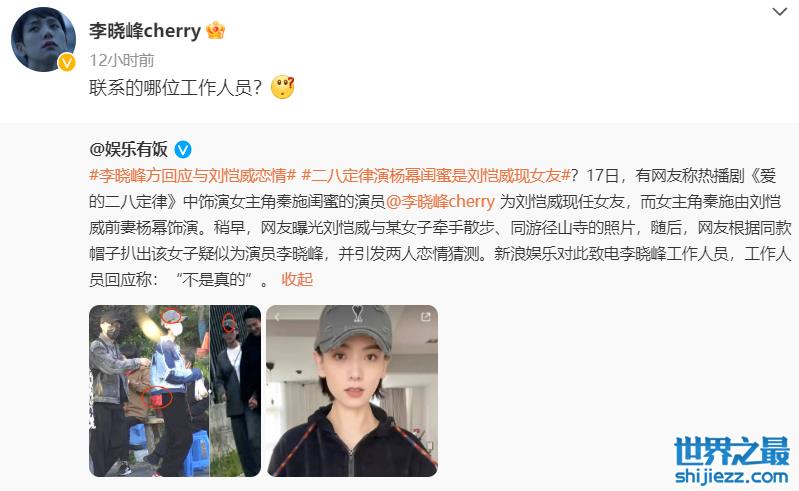Click the shijiezz.com watermark text

(732, 477)
